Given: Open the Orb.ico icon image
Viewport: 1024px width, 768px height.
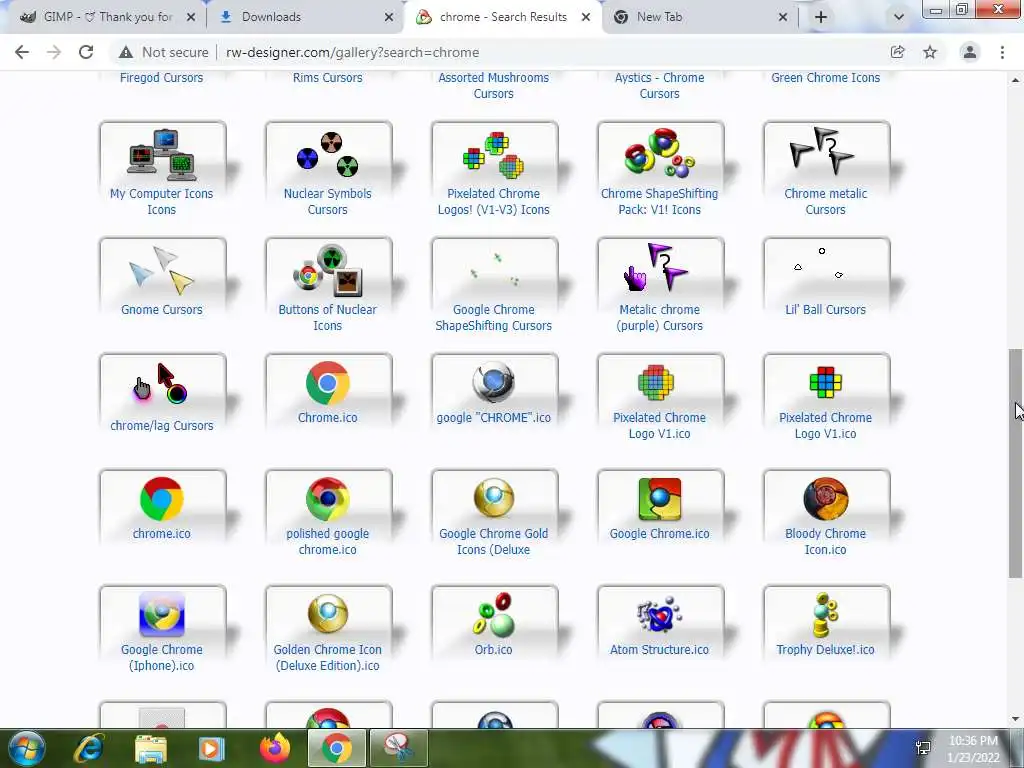Looking at the screenshot, I should click(494, 615).
